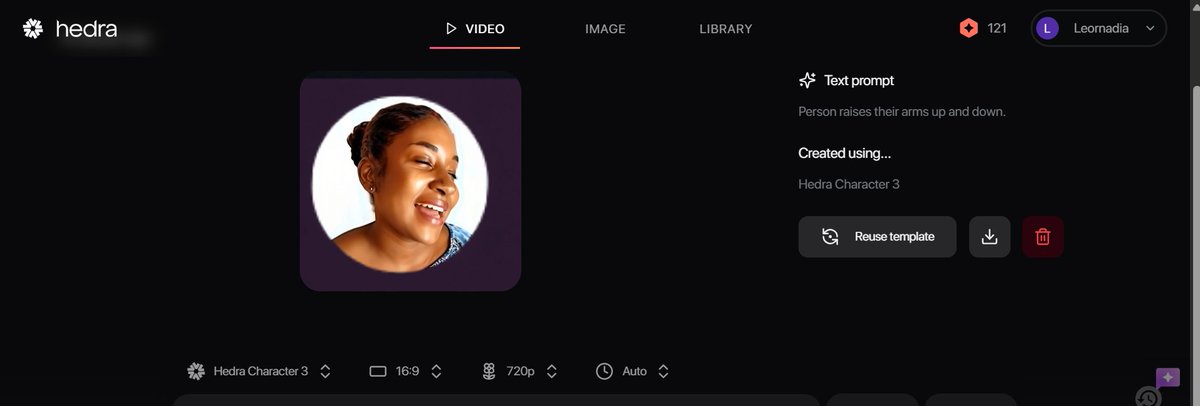Click the credits count 121
The height and width of the screenshot is (406, 1200).
click(x=997, y=29)
